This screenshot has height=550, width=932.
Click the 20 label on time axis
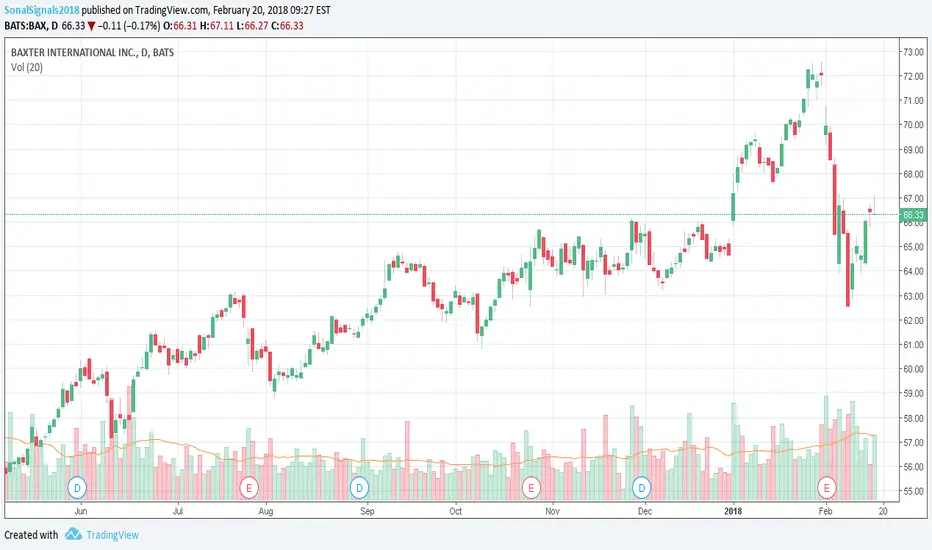[883, 511]
